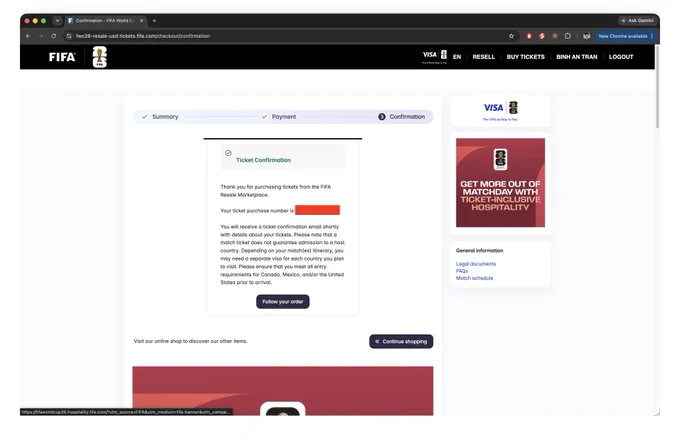Click the World Cup trophy logo in header
The image size is (680, 442).
(x=100, y=57)
